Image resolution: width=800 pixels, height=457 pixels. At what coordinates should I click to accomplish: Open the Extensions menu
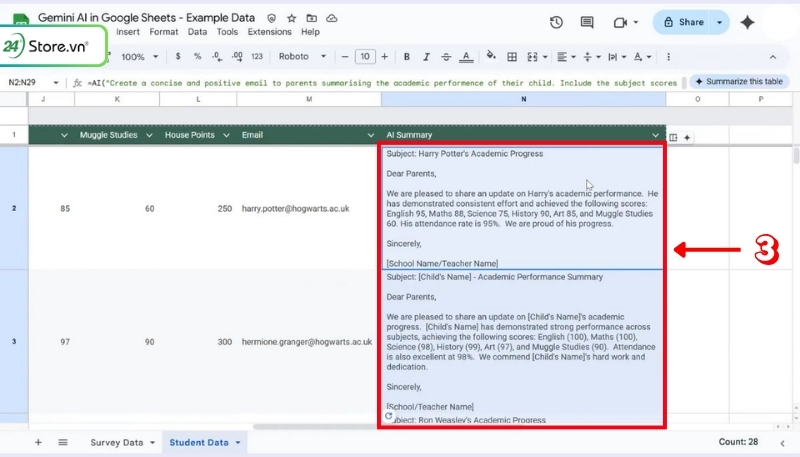pos(270,32)
